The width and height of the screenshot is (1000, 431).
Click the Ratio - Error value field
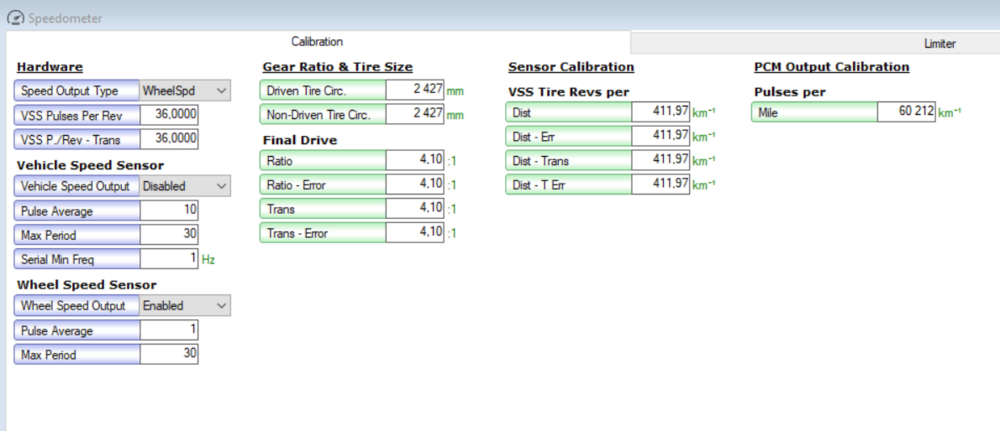click(414, 185)
